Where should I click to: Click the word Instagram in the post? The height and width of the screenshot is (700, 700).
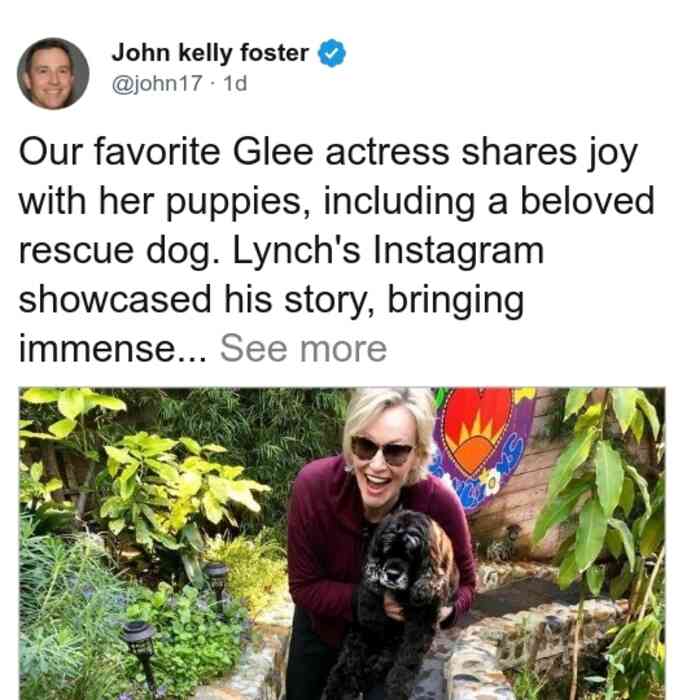pos(458,251)
